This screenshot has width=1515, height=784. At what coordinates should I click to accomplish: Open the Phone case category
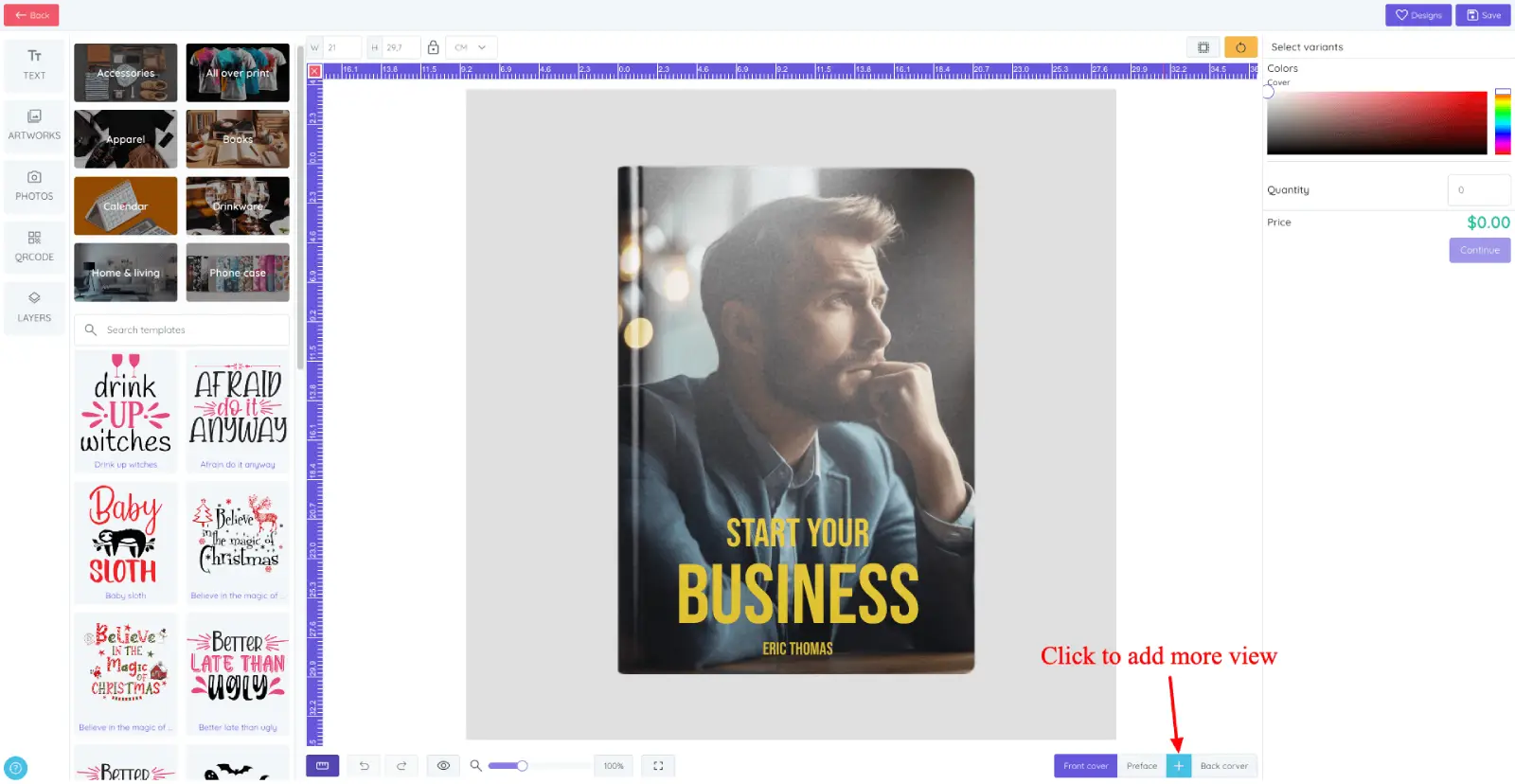point(238,273)
